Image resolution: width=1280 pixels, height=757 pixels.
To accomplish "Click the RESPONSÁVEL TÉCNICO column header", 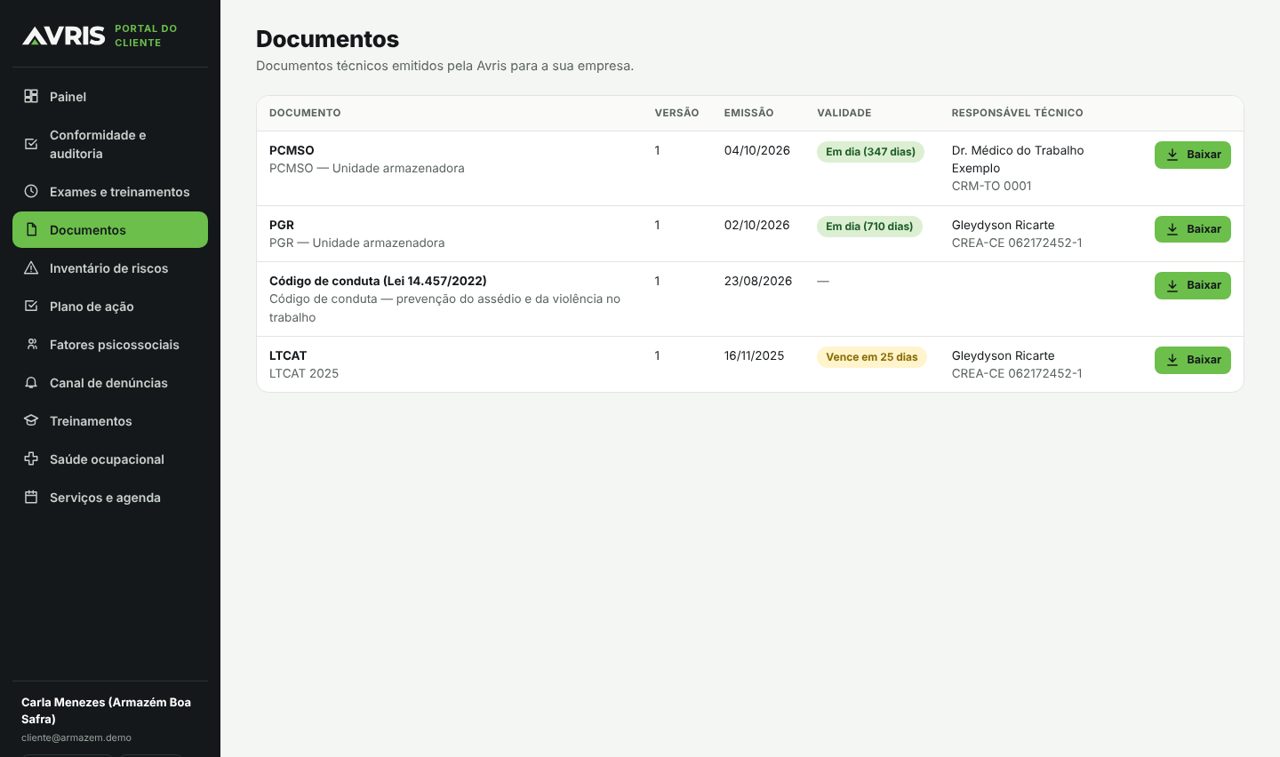I will point(1017,113).
